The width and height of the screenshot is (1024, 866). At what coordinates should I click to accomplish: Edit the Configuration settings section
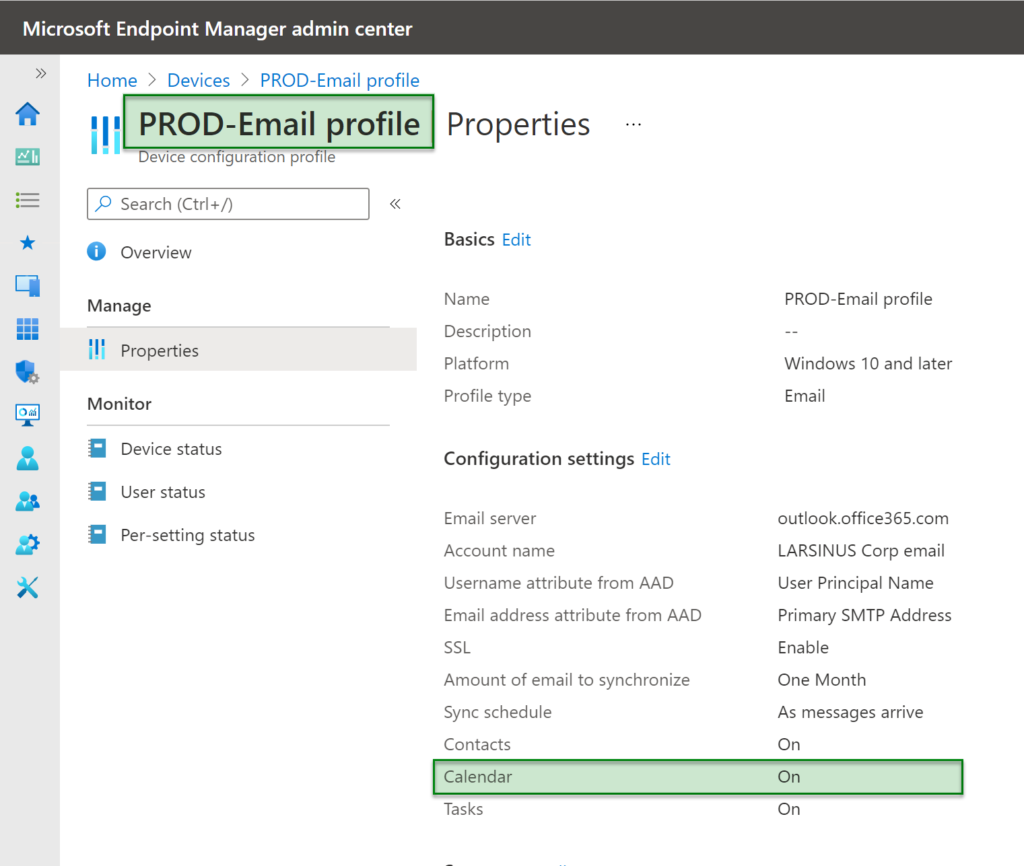656,459
